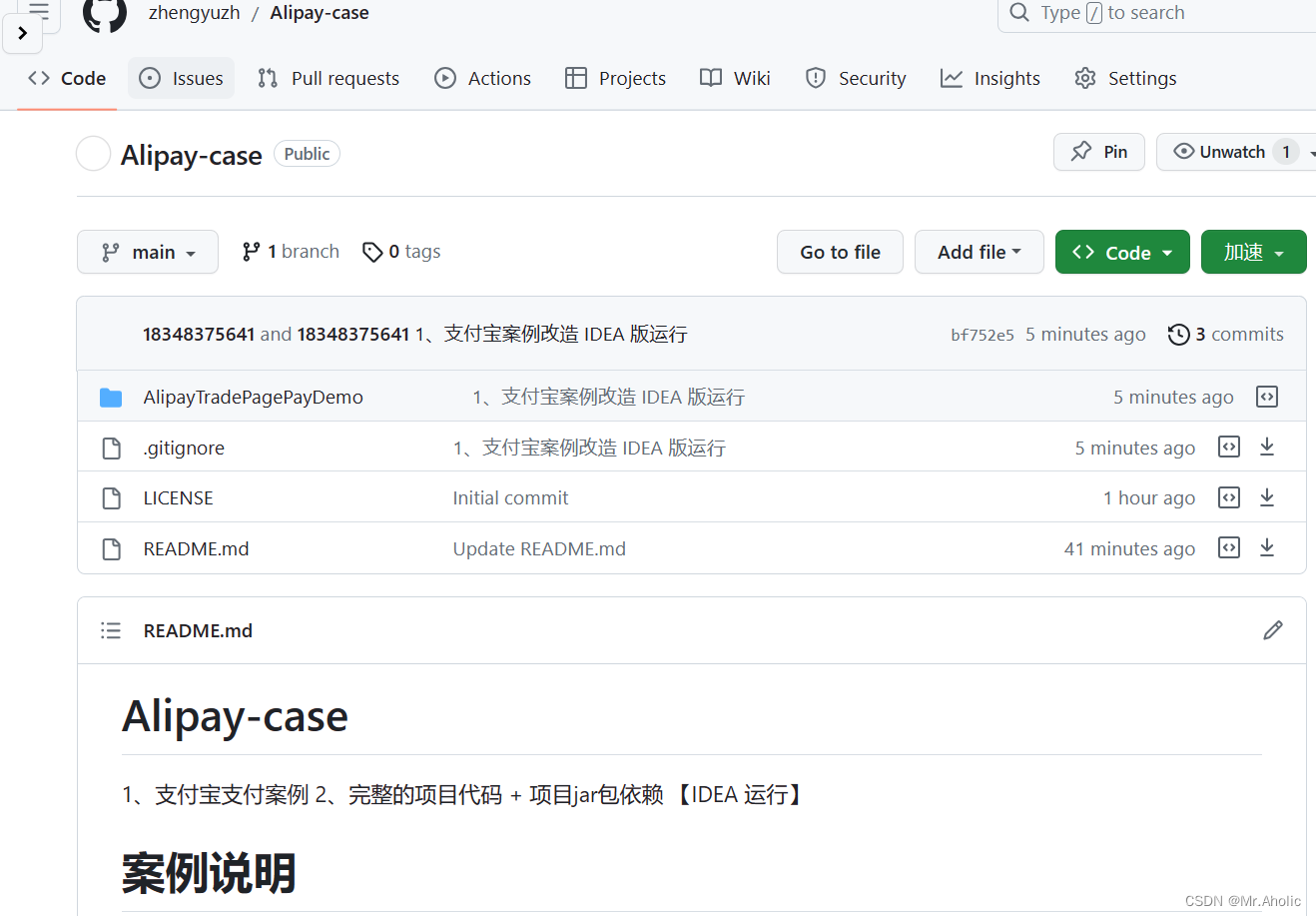1316x916 pixels.
Task: Switch to the Security tab
Action: tap(856, 78)
